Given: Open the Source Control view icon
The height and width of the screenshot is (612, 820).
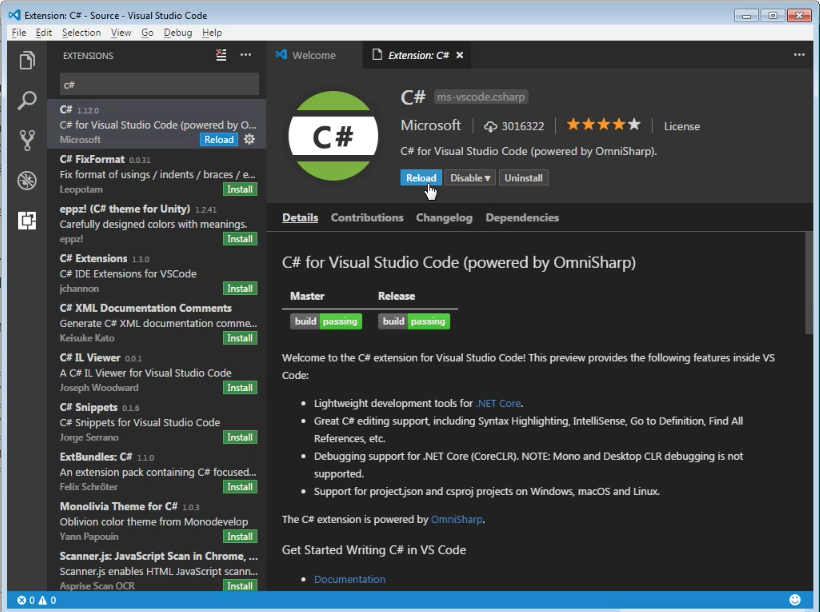Looking at the screenshot, I should [27, 140].
